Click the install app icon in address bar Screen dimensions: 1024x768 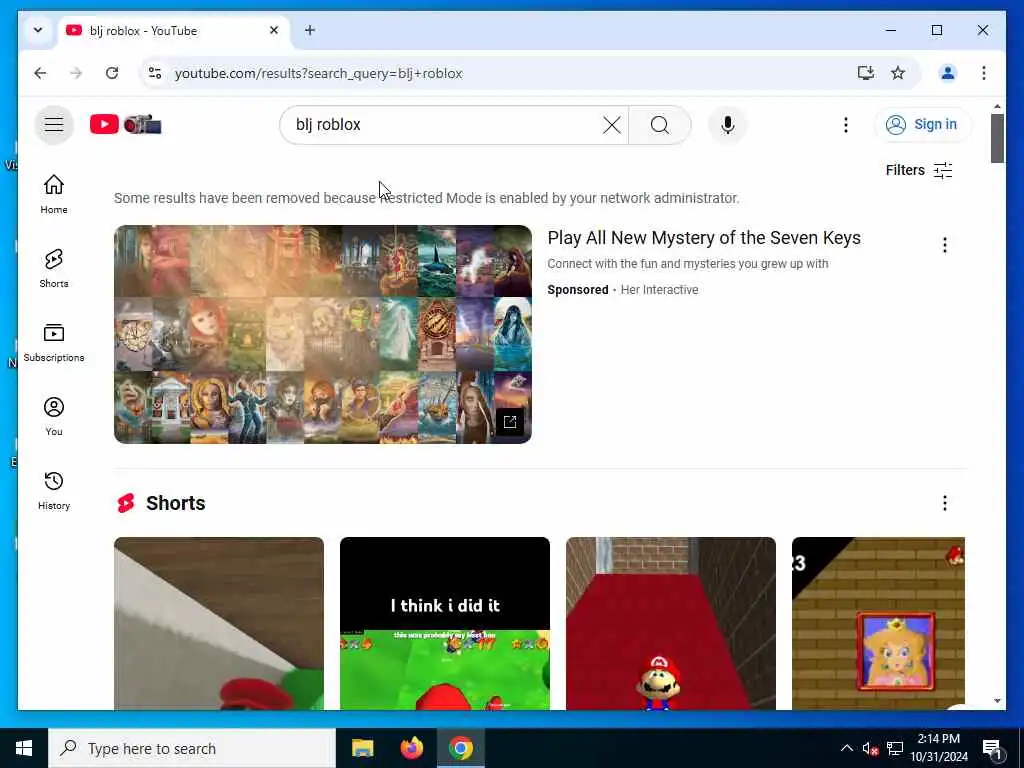point(865,73)
